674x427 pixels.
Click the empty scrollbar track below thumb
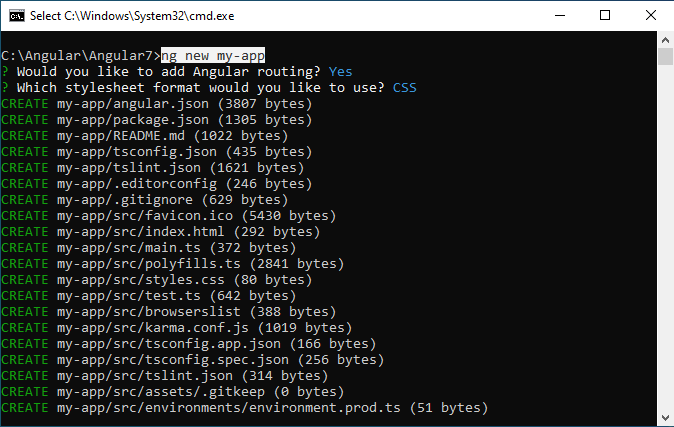click(665, 237)
